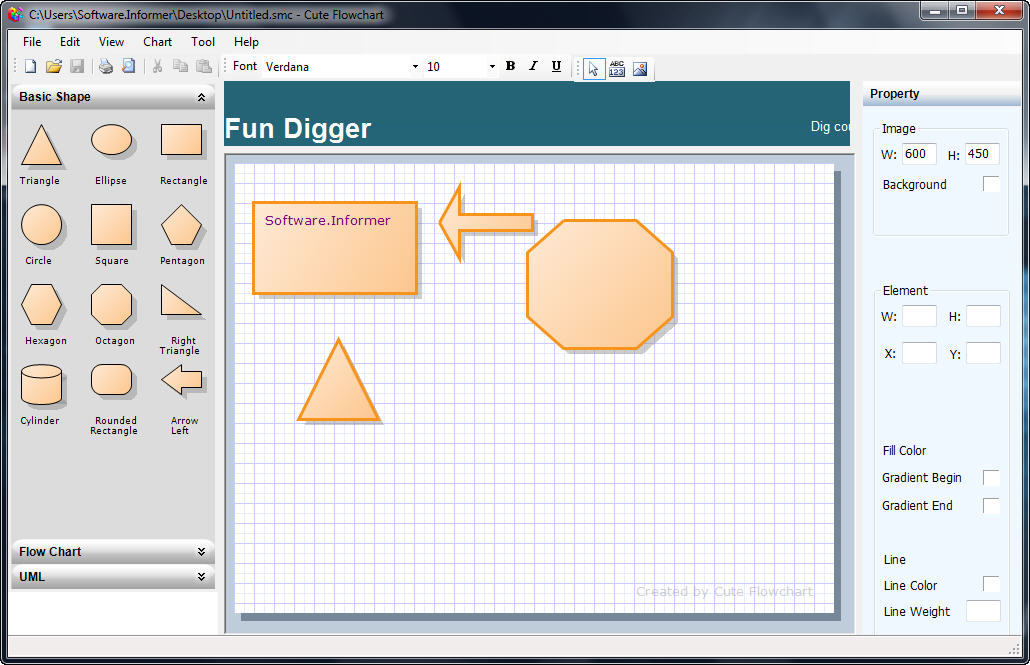The width and height of the screenshot is (1030, 665).
Task: Select the Software.Informer rectangle on canvas
Action: pos(335,248)
